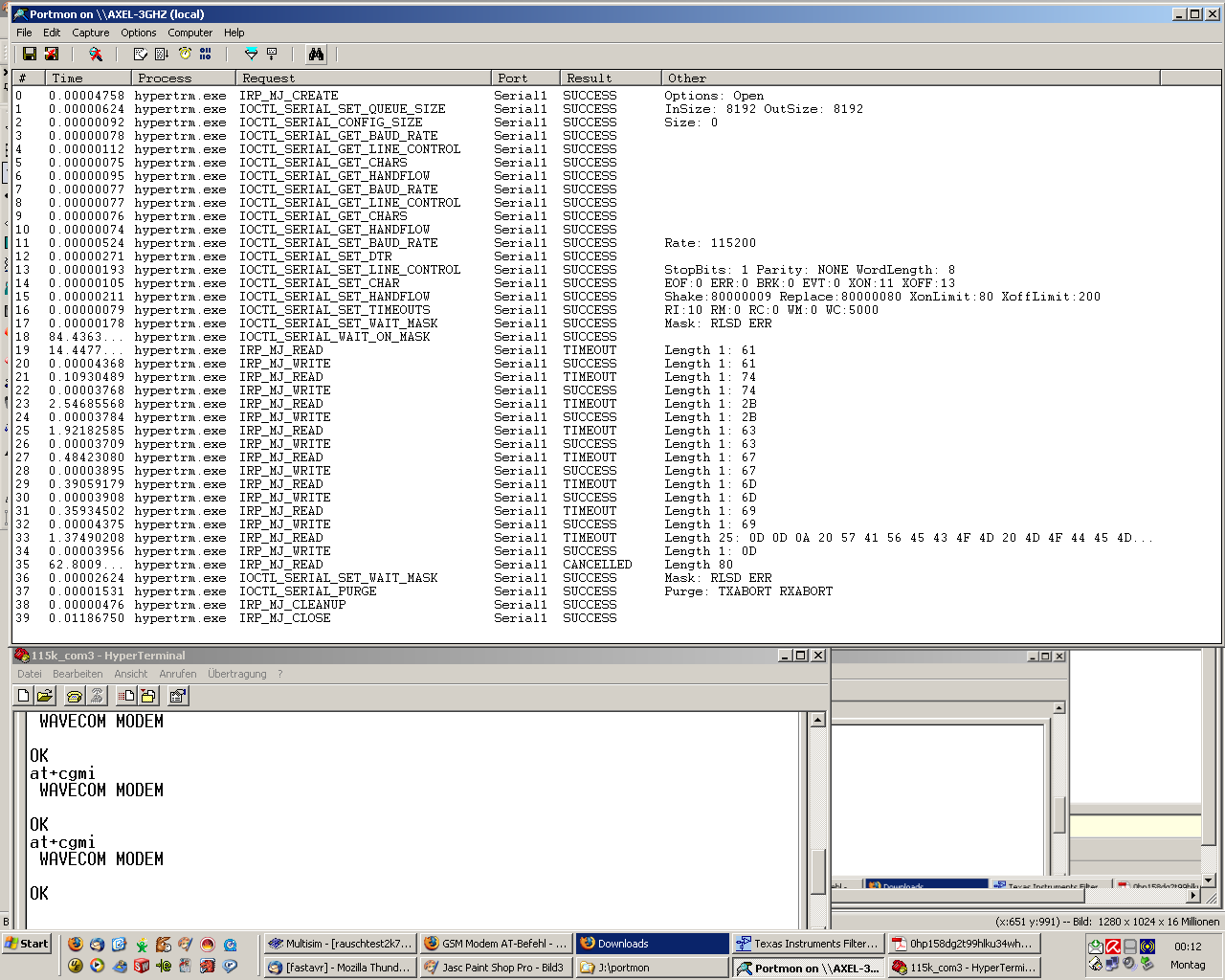Click the New connection icon in HyperTerminal
This screenshot has height=980, width=1225.
pos(24,696)
